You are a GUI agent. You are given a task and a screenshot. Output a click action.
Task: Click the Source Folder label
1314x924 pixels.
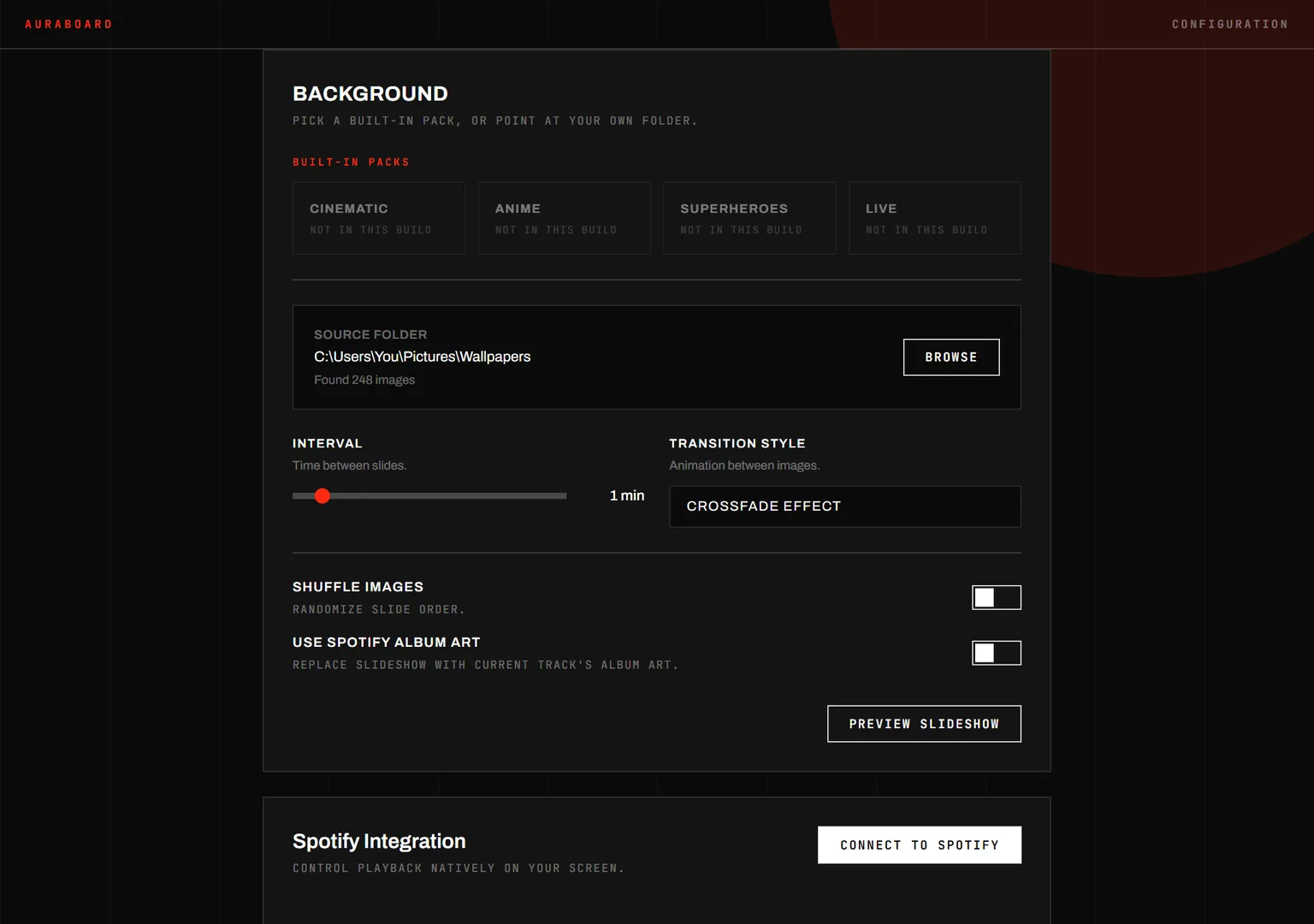tap(370, 335)
